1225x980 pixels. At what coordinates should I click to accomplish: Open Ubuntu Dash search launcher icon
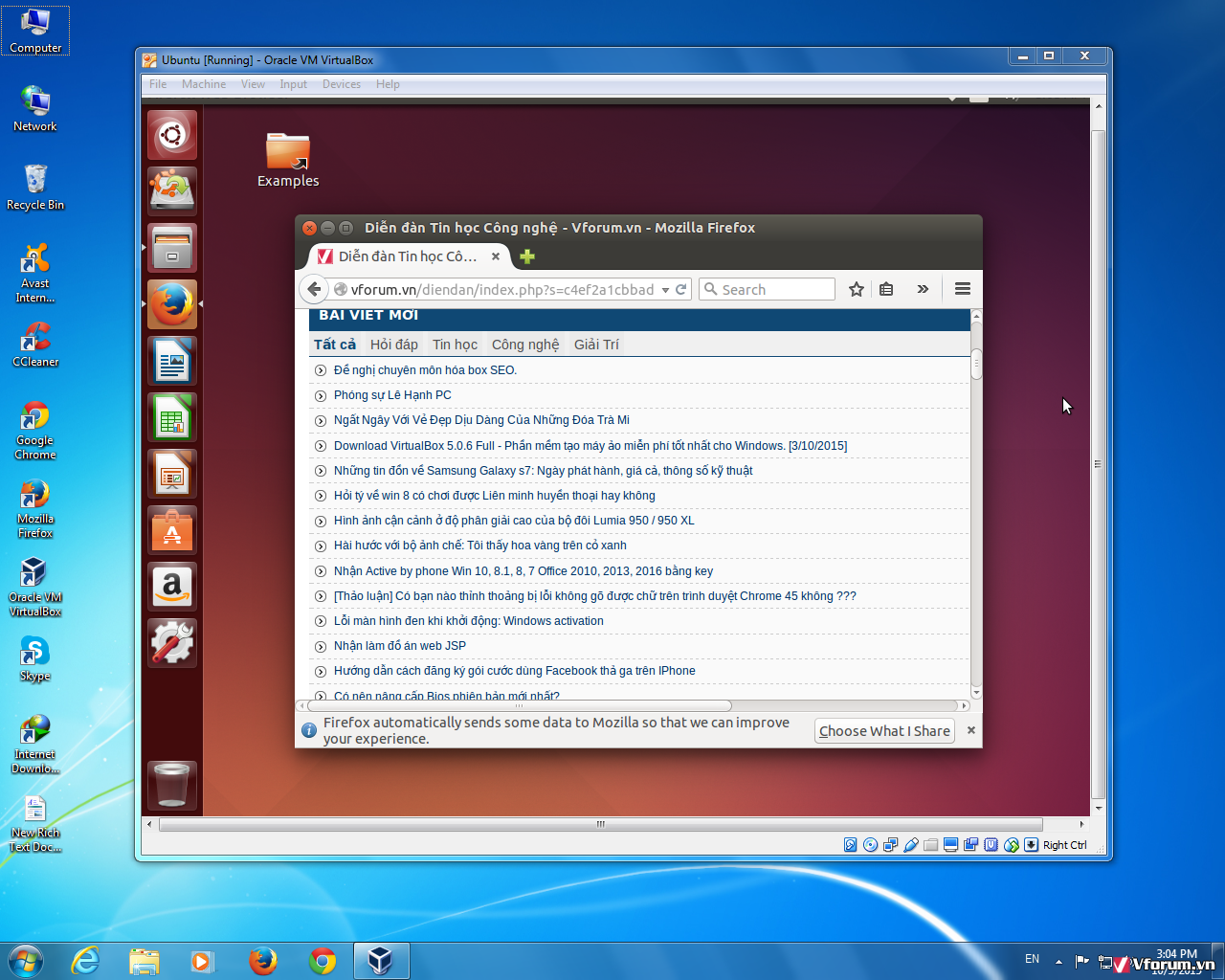coord(172,135)
